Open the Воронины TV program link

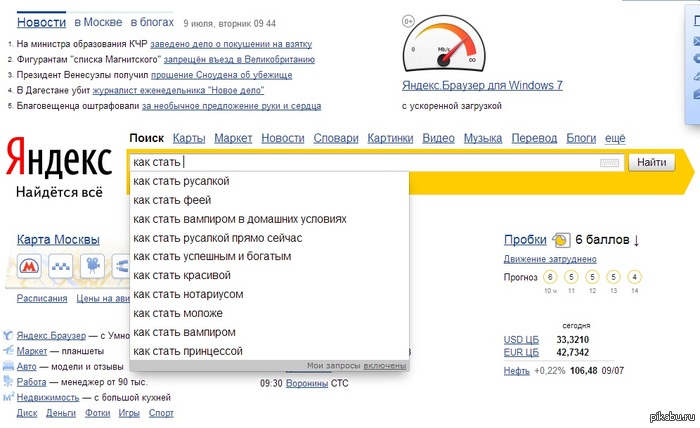[x=307, y=383]
